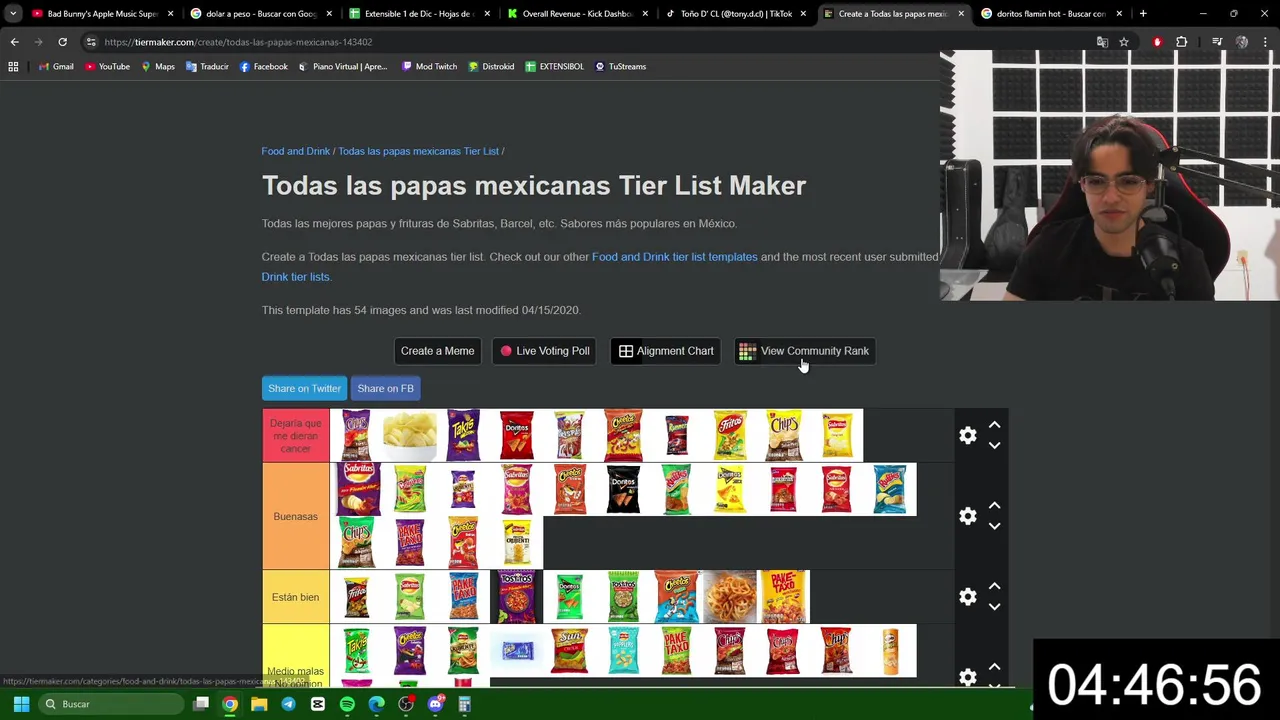Open the Mod Twitch bookmark
This screenshot has width=1280, height=720.
pyautogui.click(x=429, y=66)
